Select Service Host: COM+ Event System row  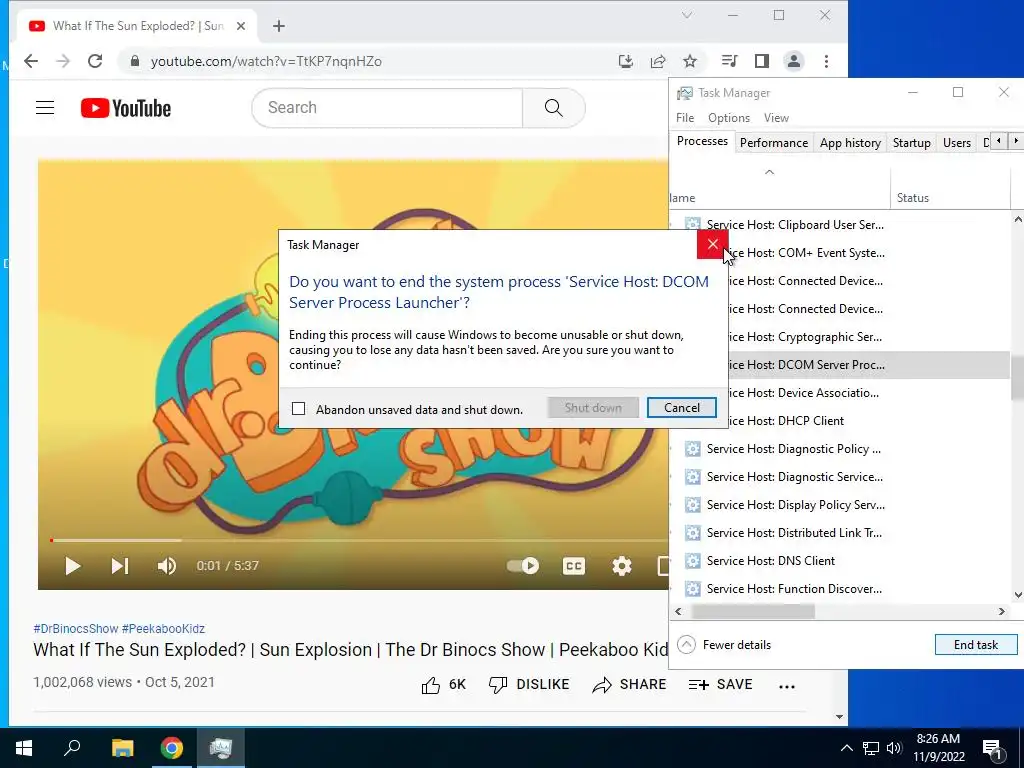(x=869, y=253)
